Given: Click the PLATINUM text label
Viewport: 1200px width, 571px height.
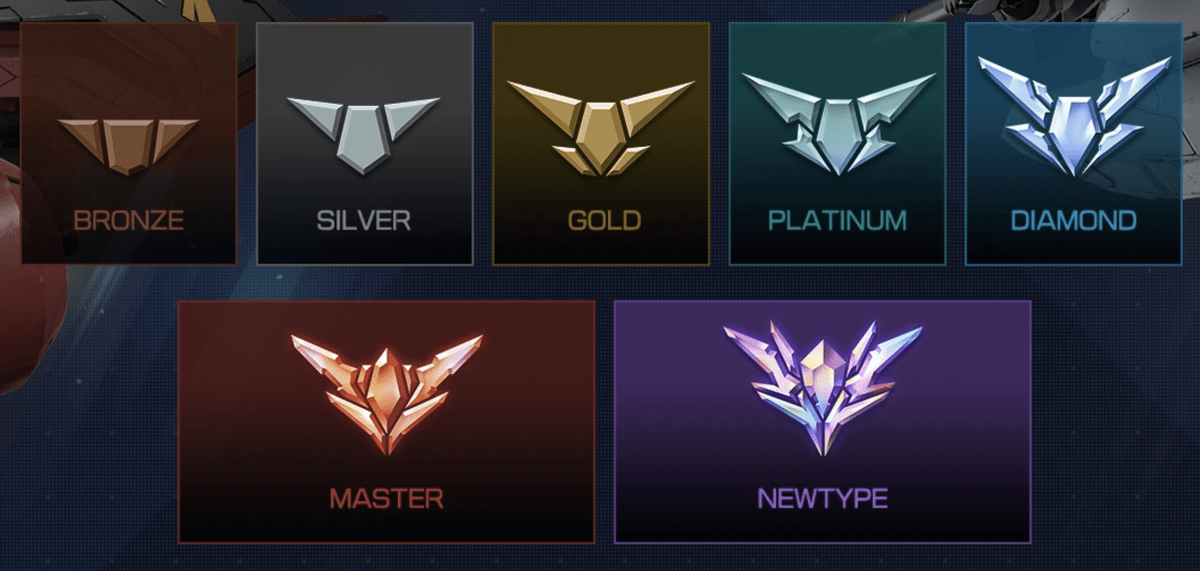Looking at the screenshot, I should coord(837,221).
